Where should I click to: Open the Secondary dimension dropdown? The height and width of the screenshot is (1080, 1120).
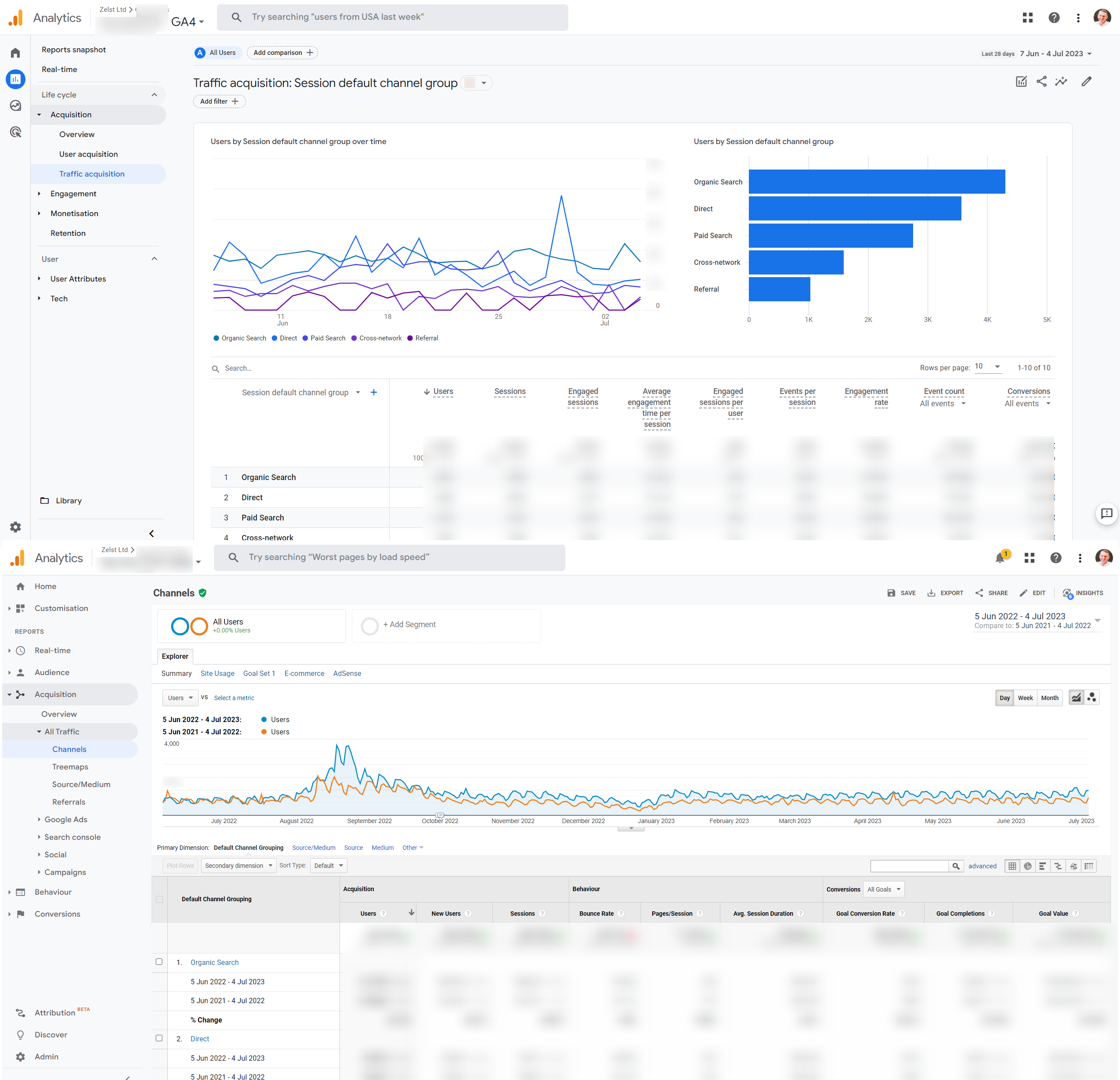(238, 865)
